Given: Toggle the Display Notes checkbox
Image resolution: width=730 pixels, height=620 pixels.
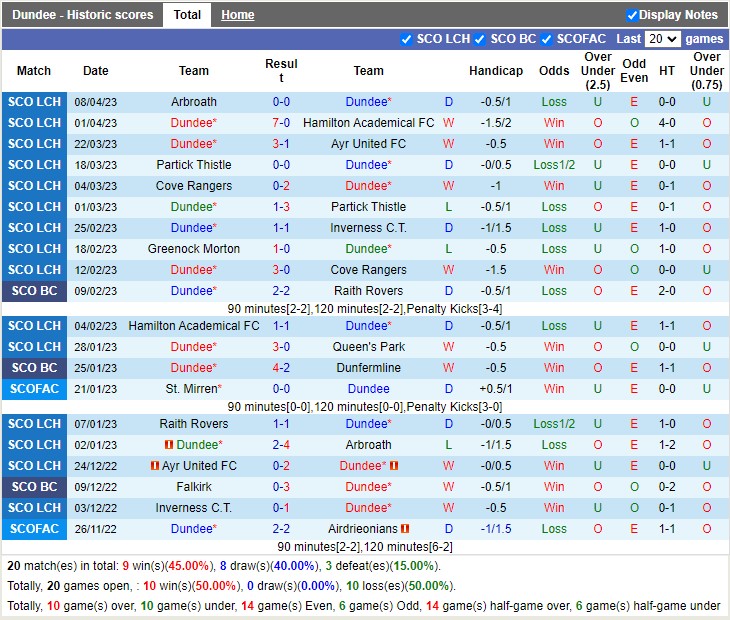Looking at the screenshot, I should [632, 15].
